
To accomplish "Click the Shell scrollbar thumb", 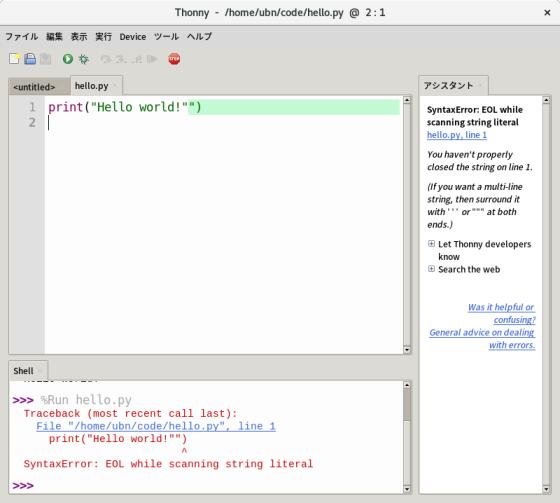I will pyautogui.click(x=407, y=404).
